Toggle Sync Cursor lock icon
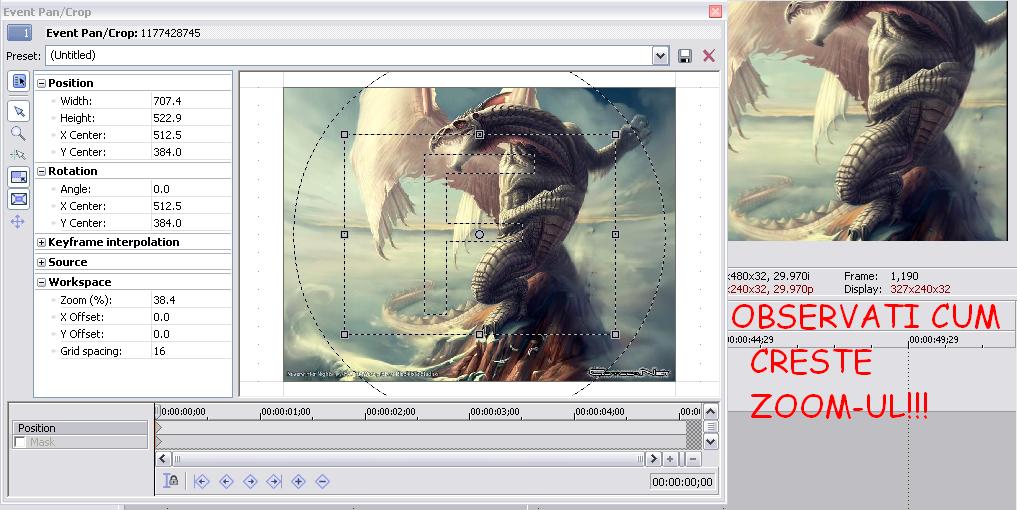 pyautogui.click(x=171, y=481)
